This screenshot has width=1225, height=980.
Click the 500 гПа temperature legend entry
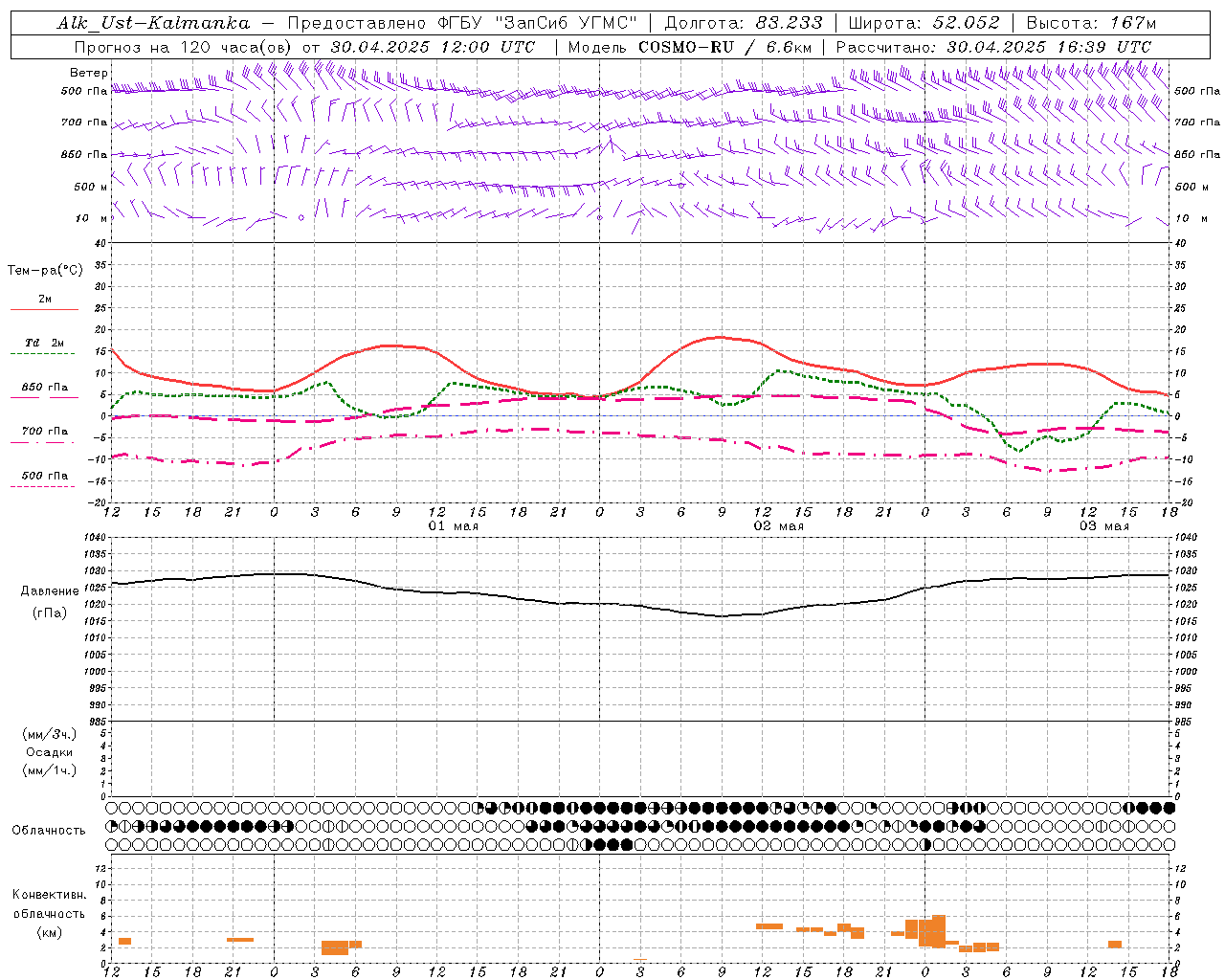45,475
